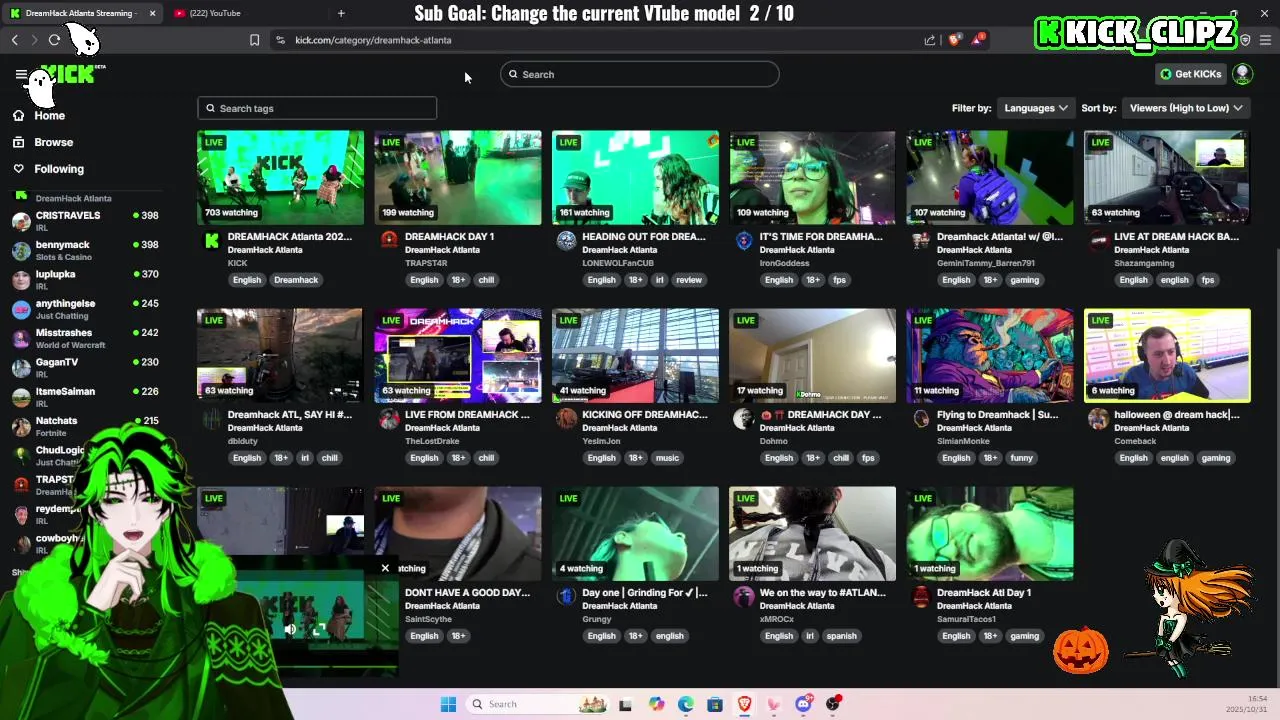1280x720 pixels.
Task: Open Brave Rewards triangle icon
Action: point(978,40)
